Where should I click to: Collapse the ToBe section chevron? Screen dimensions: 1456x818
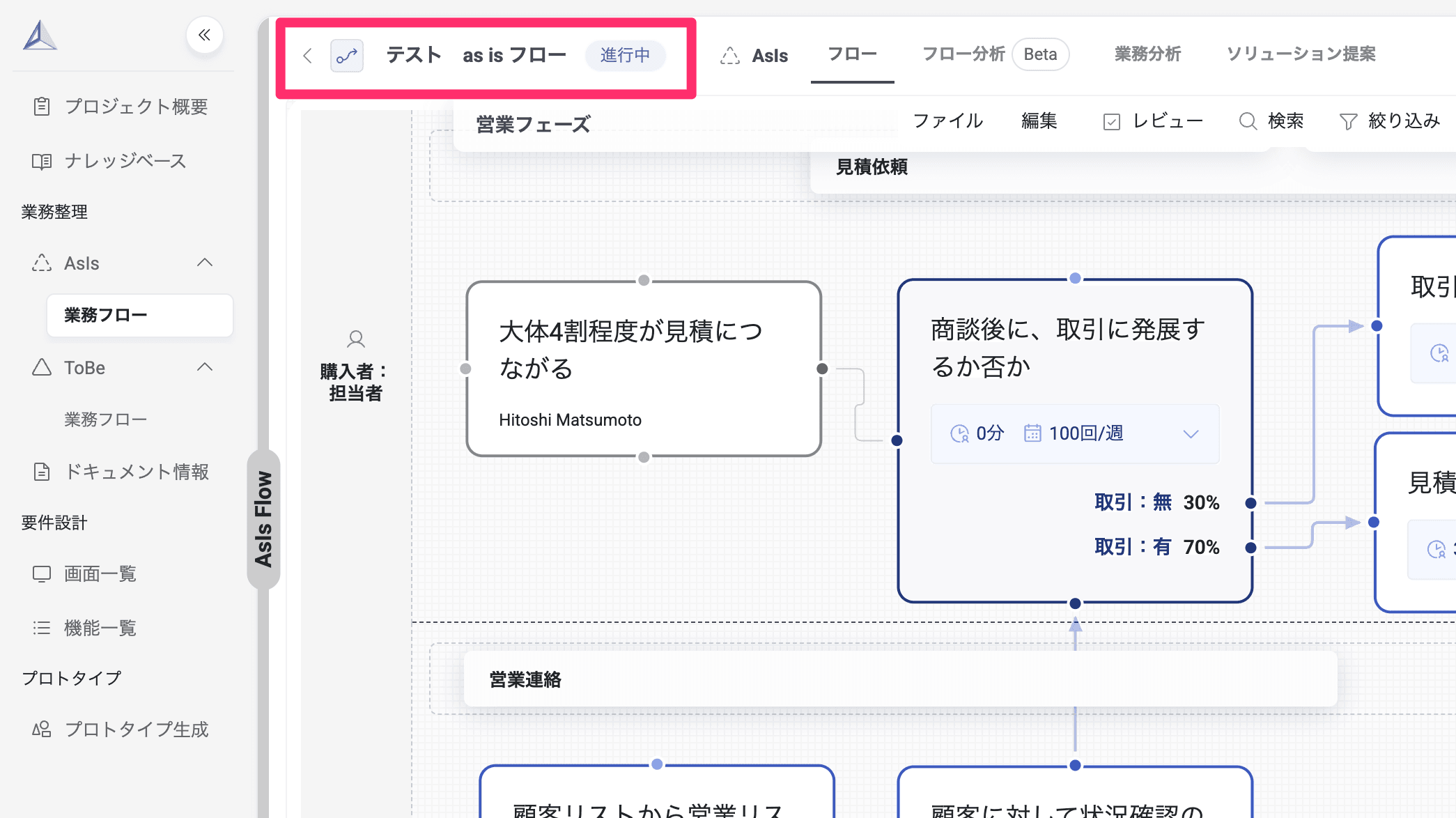205,367
